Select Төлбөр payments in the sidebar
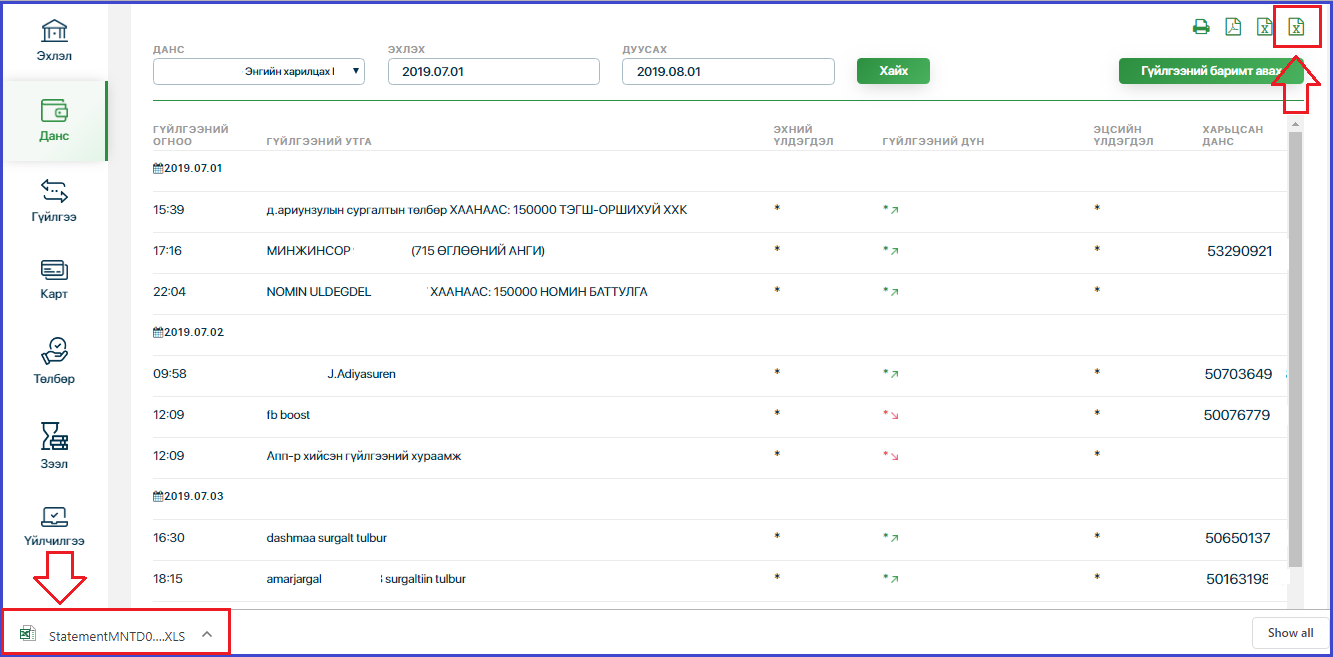The width and height of the screenshot is (1333, 657). pos(54,361)
